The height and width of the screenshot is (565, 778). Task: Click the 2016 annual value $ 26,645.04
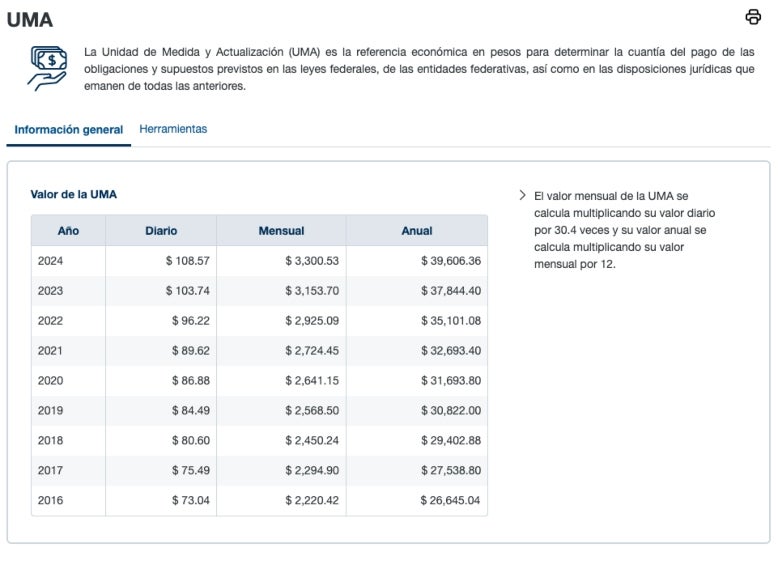[451, 501]
